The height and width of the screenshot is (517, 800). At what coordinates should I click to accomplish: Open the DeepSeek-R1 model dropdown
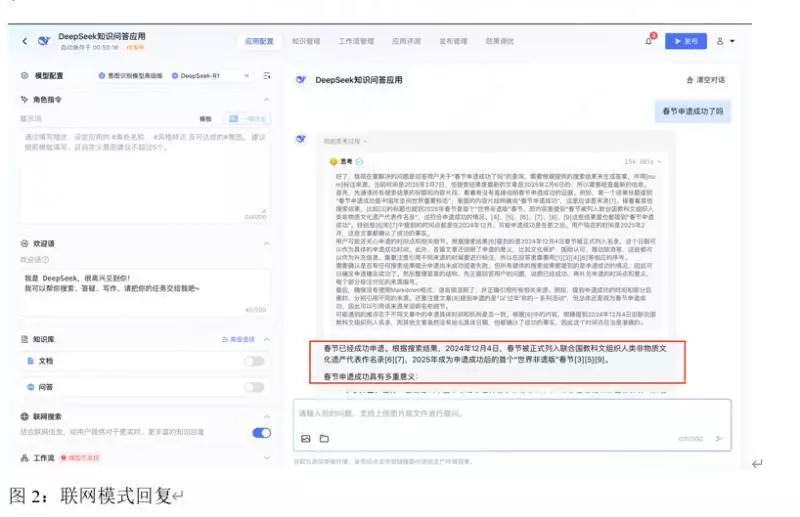click(210, 76)
